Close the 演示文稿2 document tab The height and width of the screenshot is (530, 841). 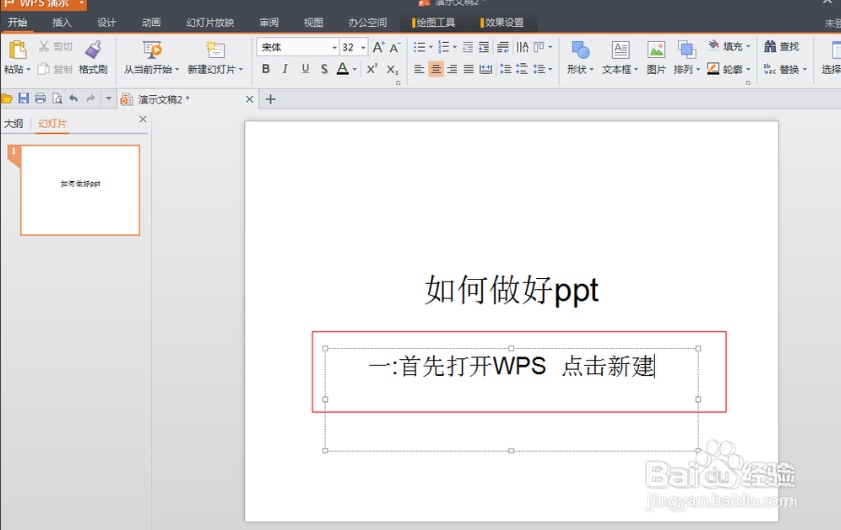(x=249, y=99)
